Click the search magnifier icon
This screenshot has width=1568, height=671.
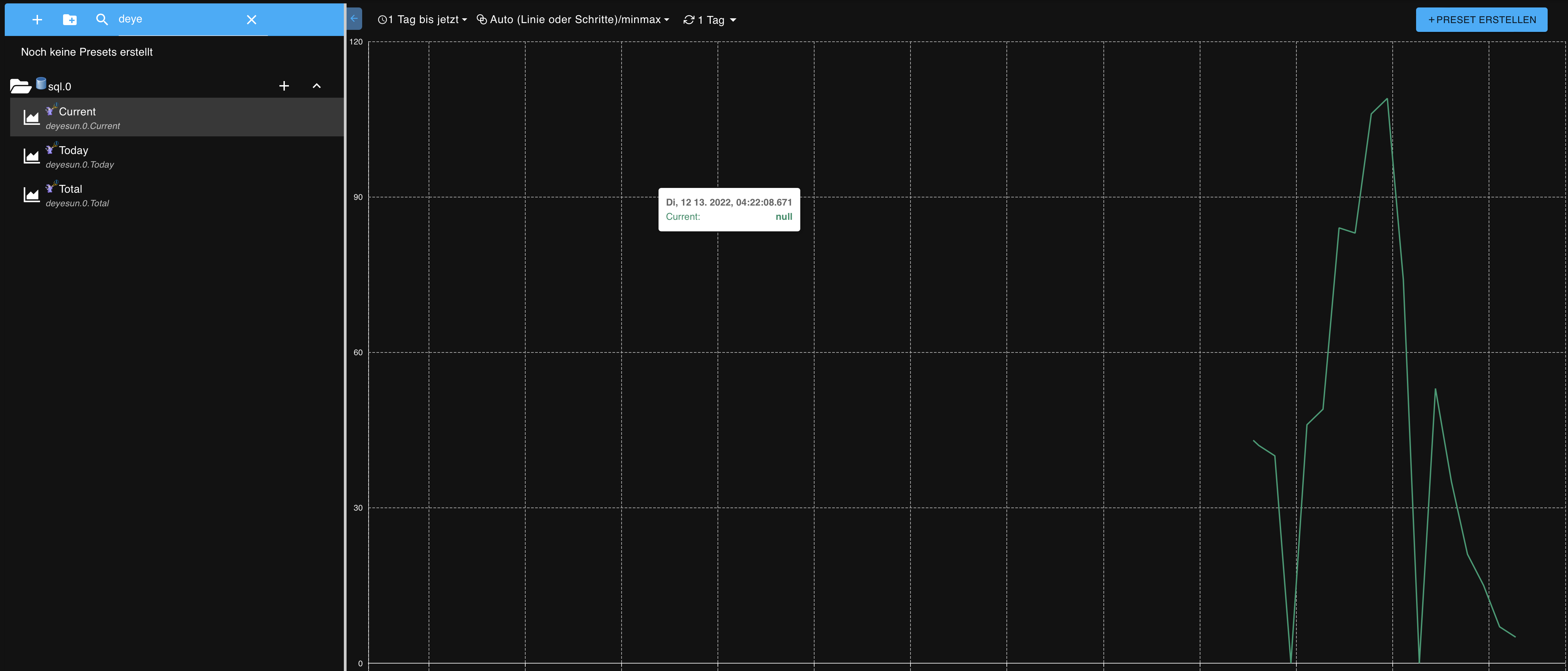(x=102, y=19)
